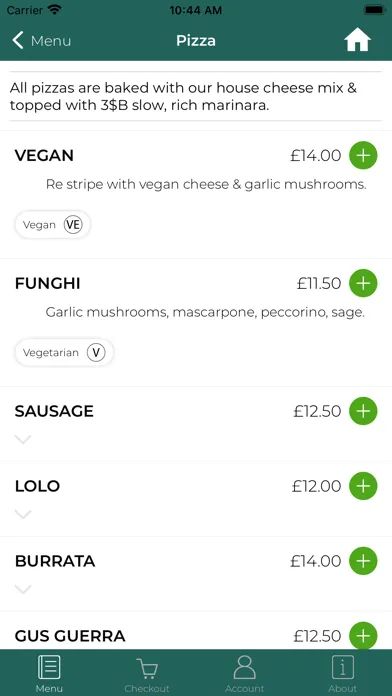This screenshot has width=392, height=696.
Task: Open the About tab
Action: 343,674
